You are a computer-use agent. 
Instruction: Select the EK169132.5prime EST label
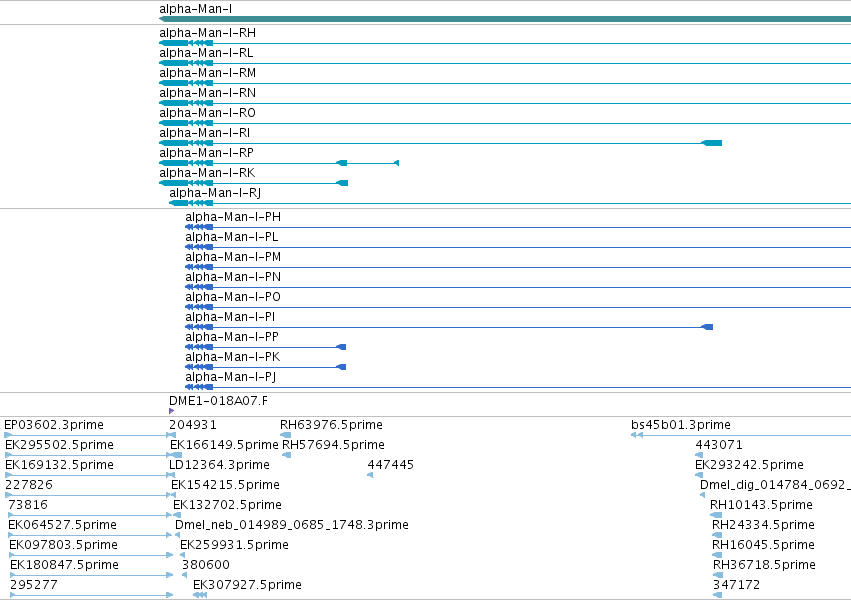(59, 465)
